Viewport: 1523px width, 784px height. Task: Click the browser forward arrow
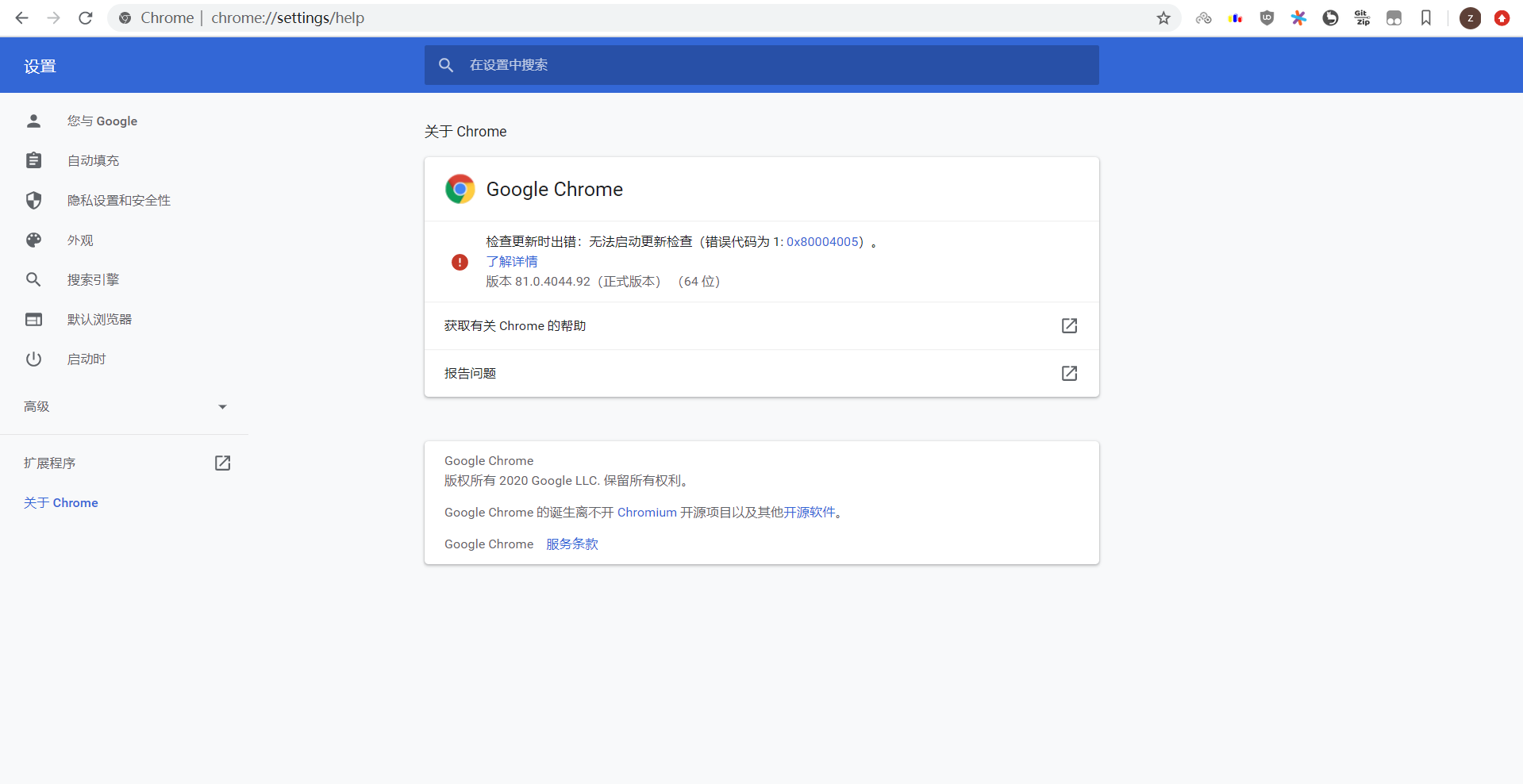(x=53, y=17)
